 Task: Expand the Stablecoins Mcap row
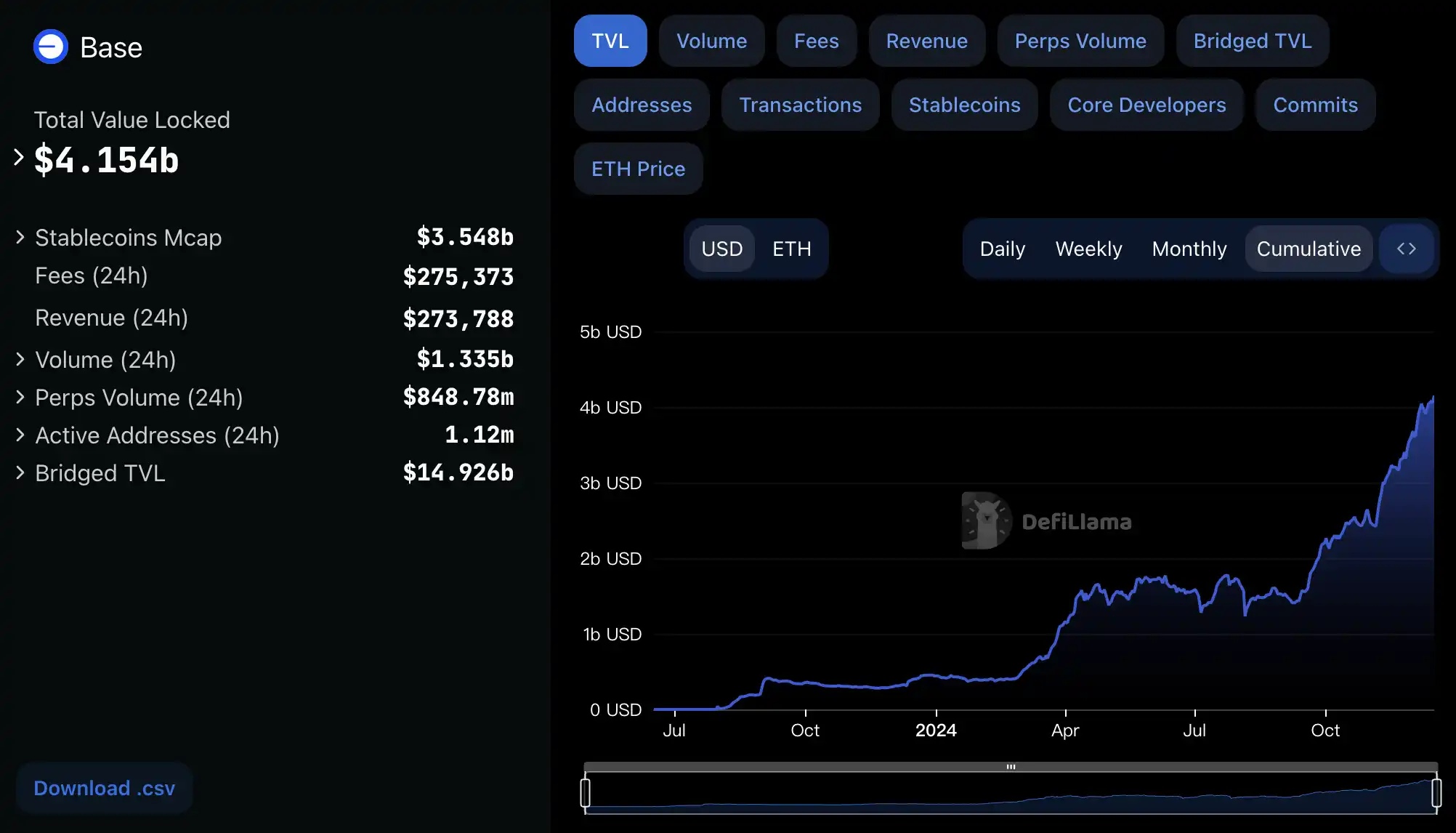tap(20, 237)
